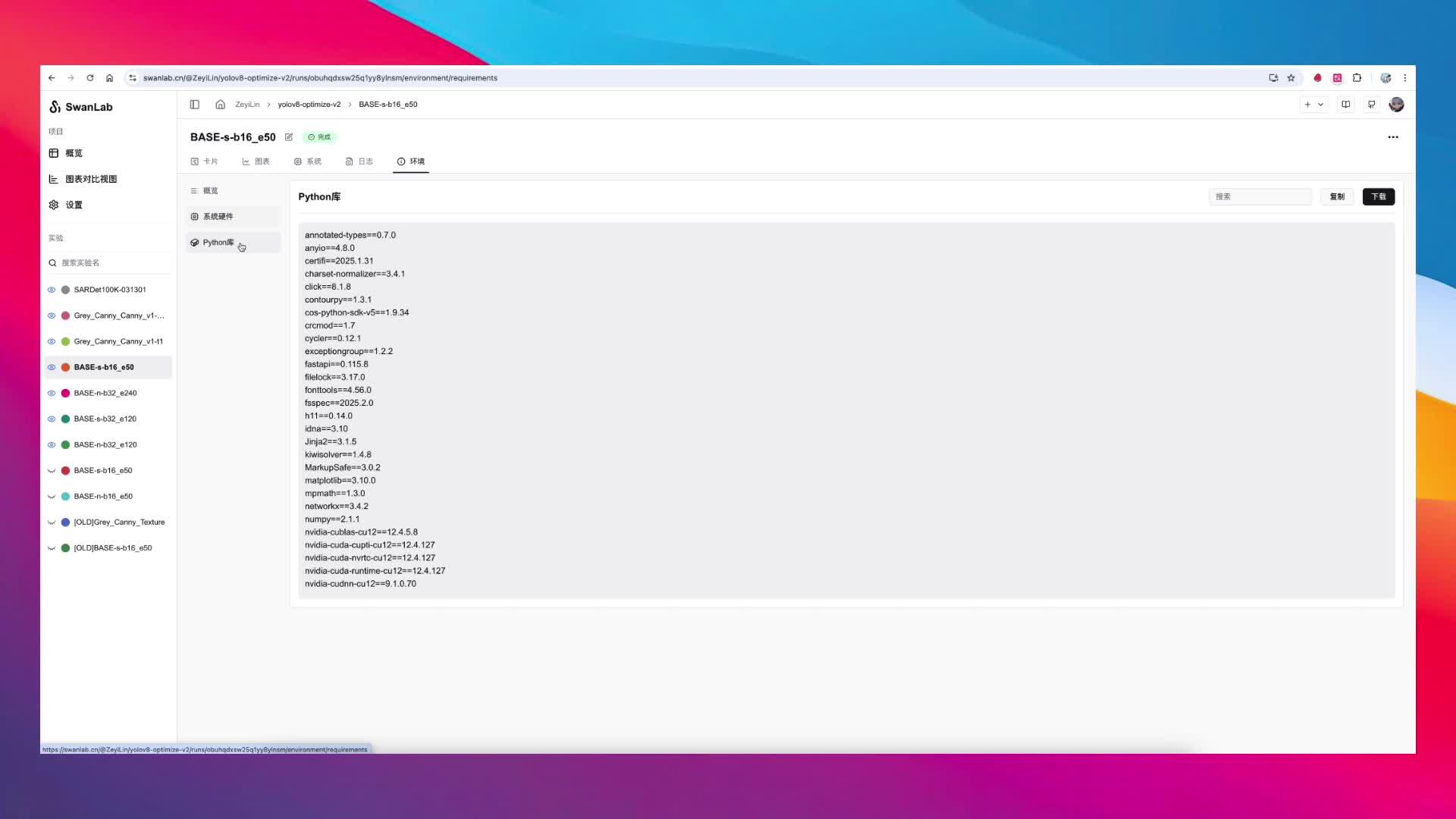Expand the [OLD]Grey_Canny_Texture experiment group
Viewport: 1456px width, 819px height.
(x=51, y=522)
